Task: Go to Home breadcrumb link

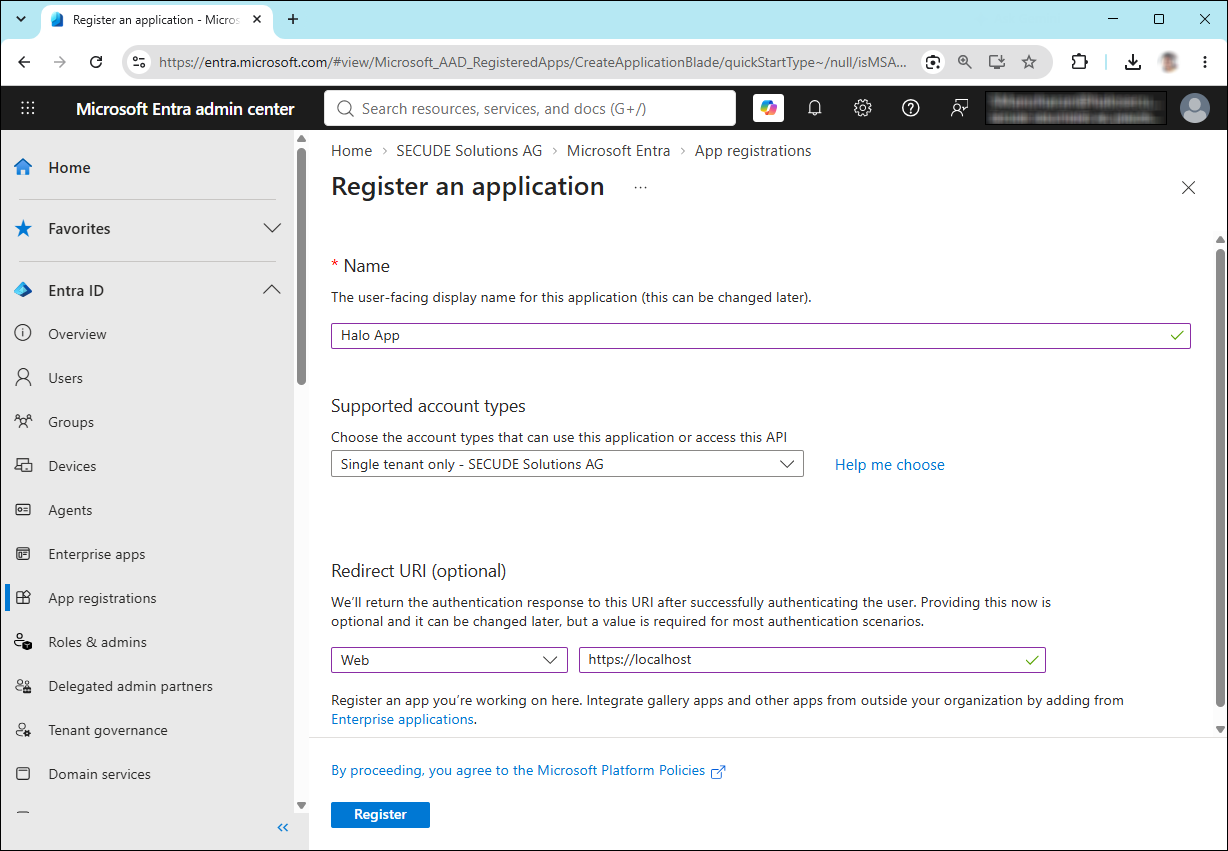Action: [351, 151]
